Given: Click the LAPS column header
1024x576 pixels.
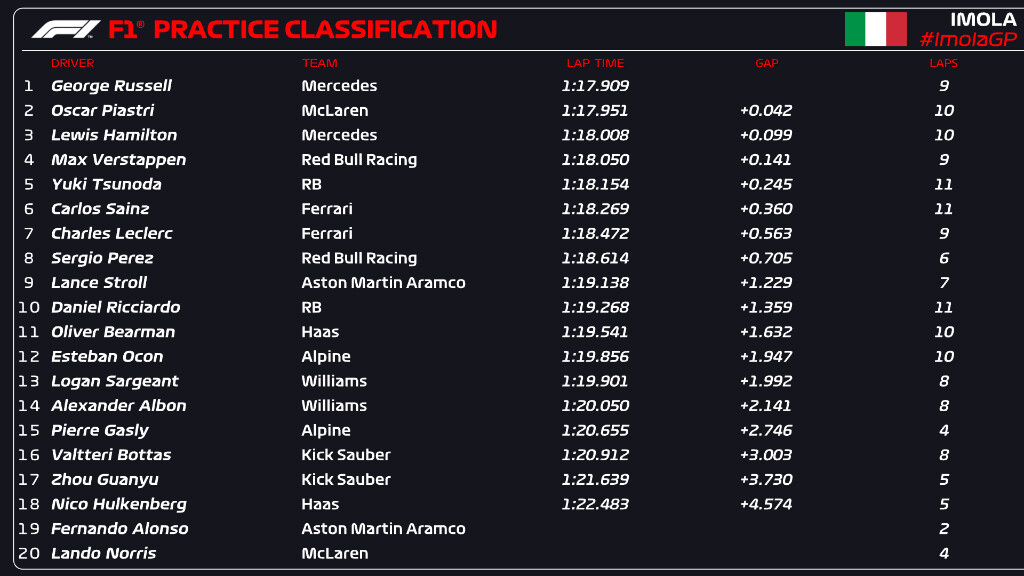Looking at the screenshot, I should pos(943,63).
